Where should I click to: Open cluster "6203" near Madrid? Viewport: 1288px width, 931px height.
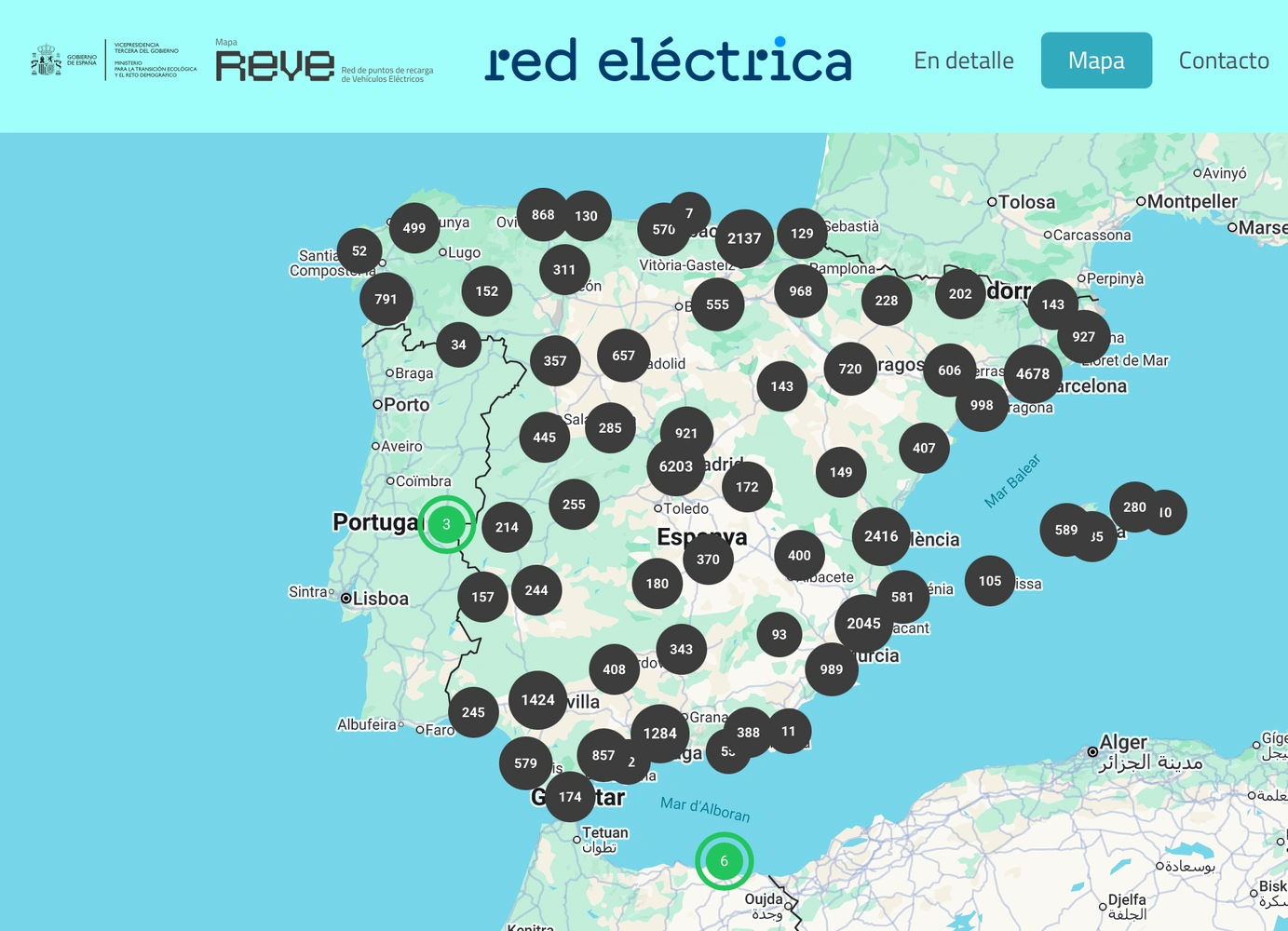coord(675,466)
